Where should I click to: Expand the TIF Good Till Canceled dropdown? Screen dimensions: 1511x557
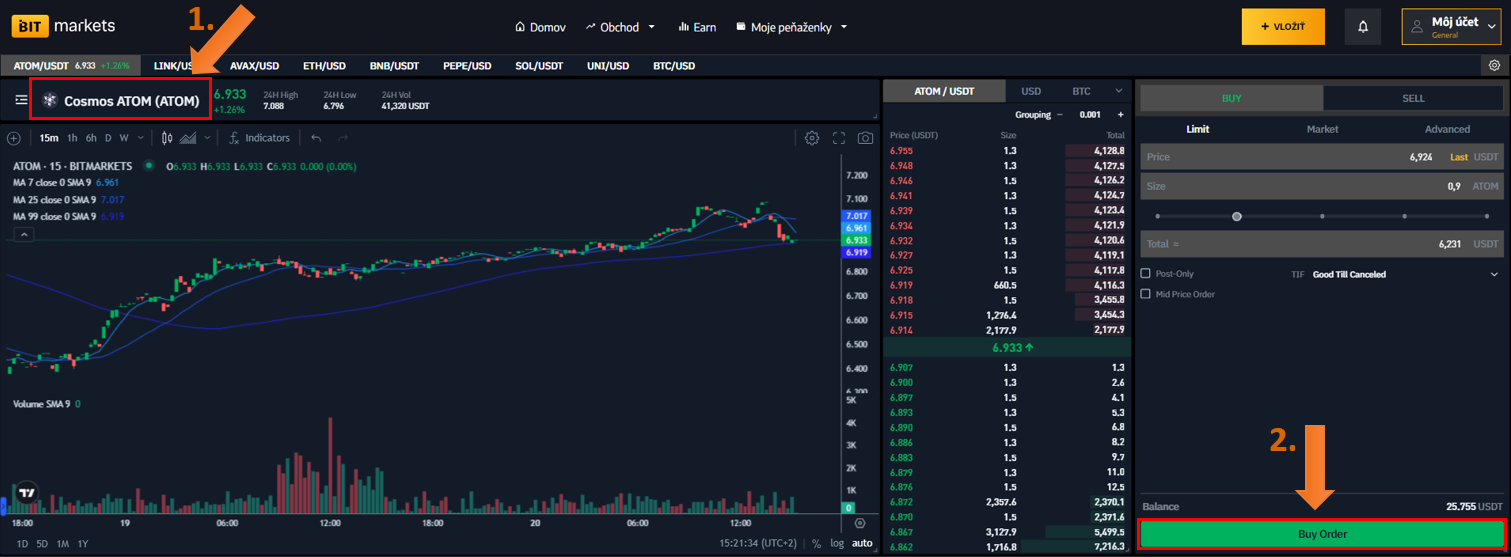(x=1494, y=274)
